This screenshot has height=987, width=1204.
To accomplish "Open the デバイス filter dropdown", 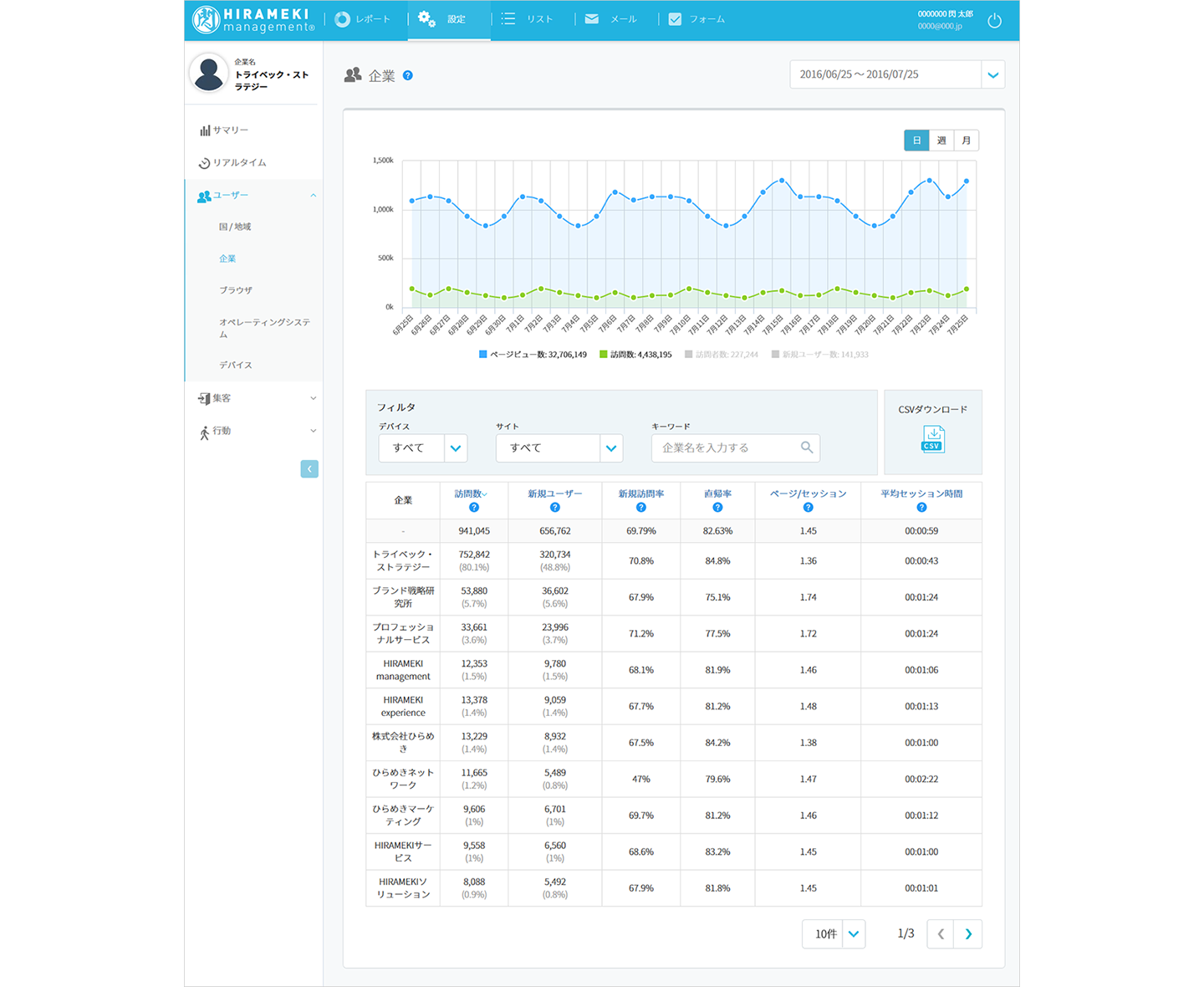I will pyautogui.click(x=423, y=447).
